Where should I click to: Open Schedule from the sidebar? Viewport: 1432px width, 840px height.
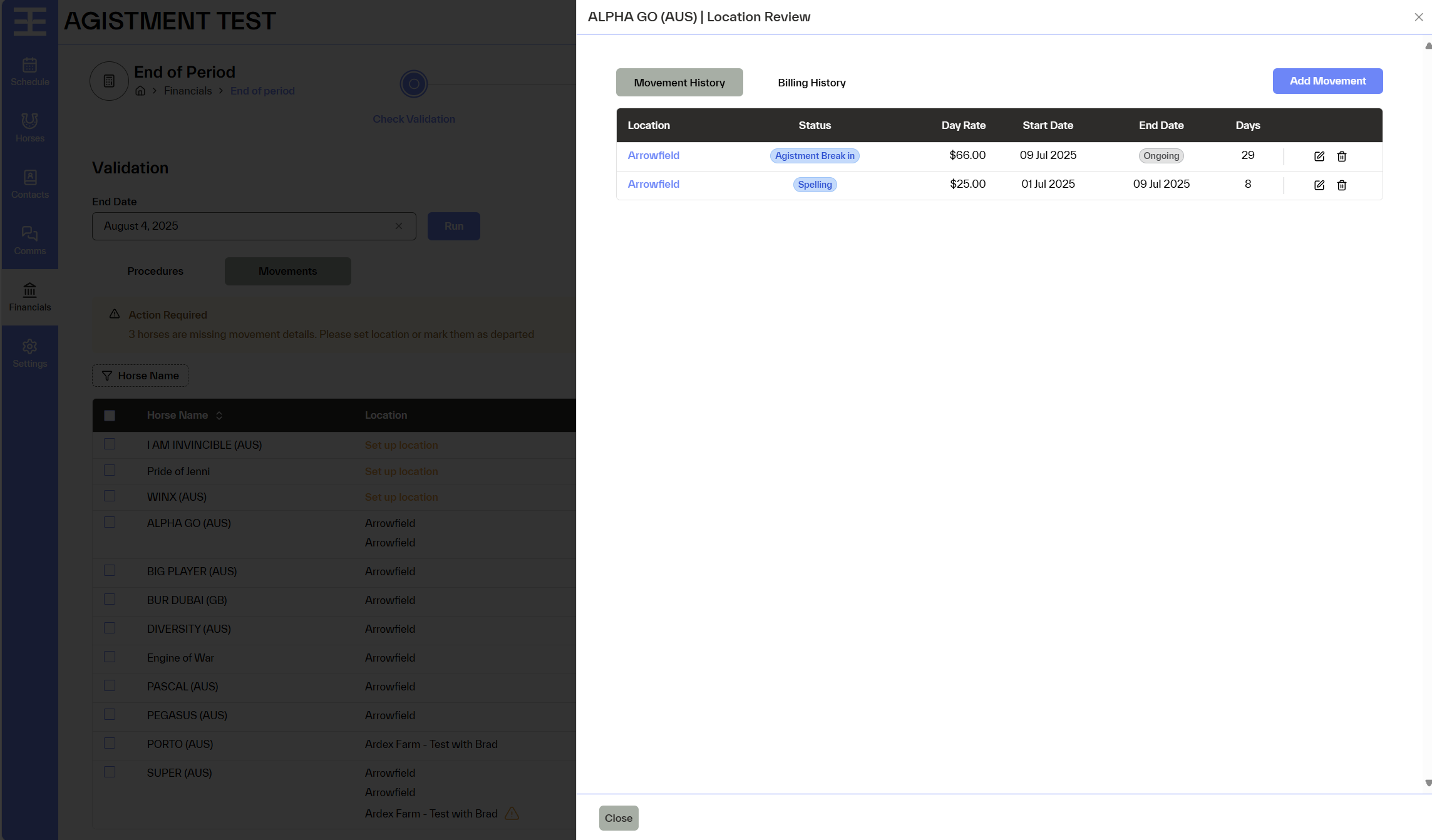tap(29, 71)
